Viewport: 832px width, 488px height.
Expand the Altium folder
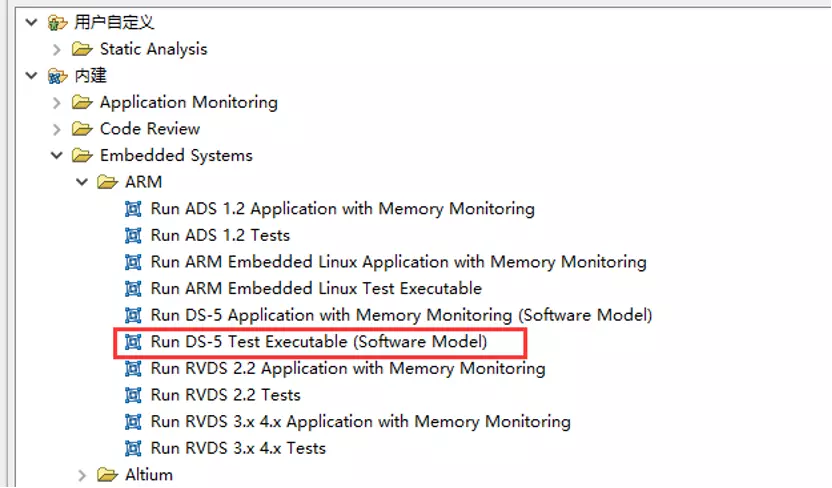coord(82,475)
